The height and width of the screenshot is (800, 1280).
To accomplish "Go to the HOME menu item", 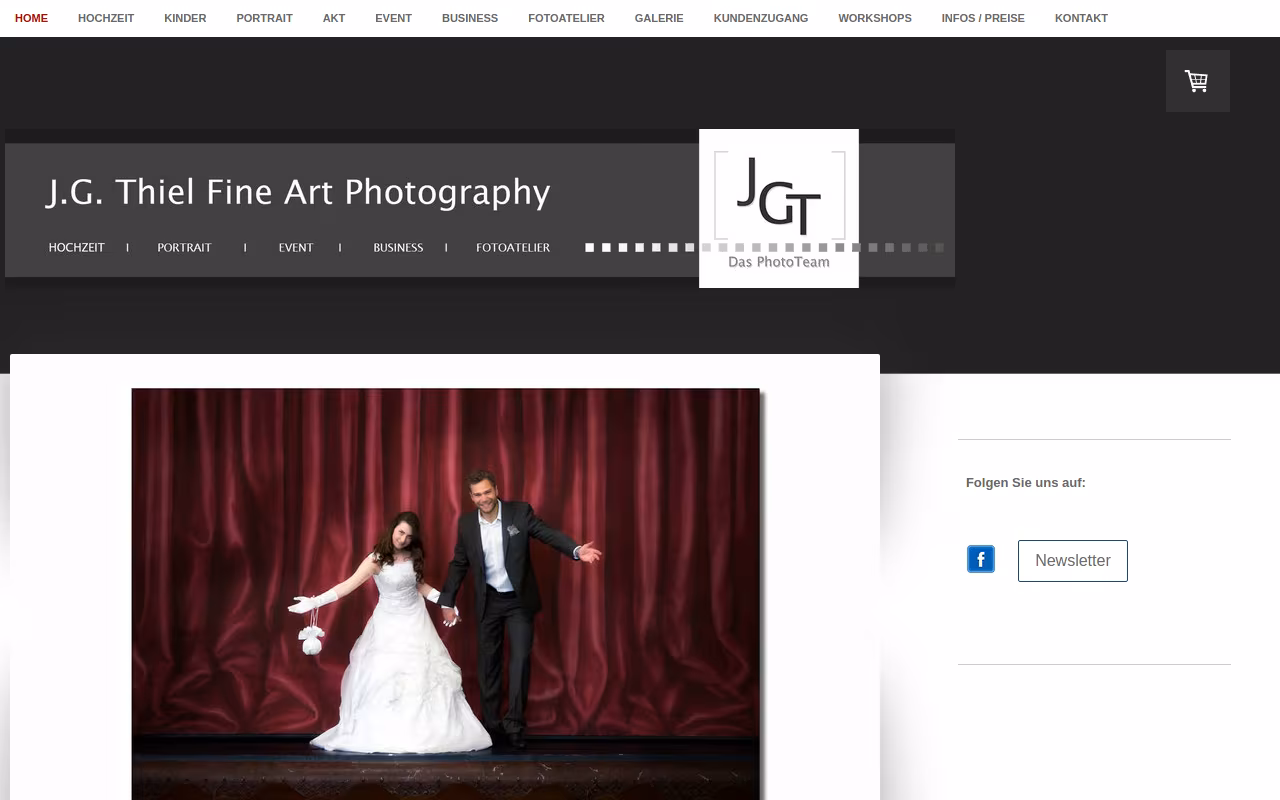I will pyautogui.click(x=31, y=18).
